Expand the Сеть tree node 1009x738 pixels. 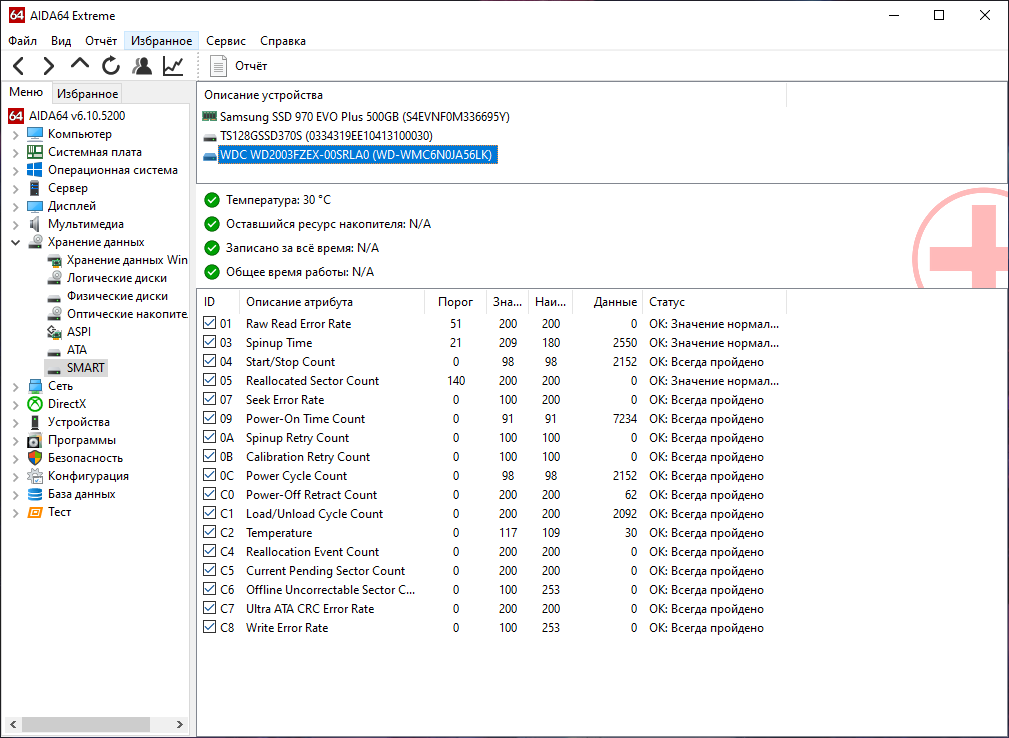15,387
